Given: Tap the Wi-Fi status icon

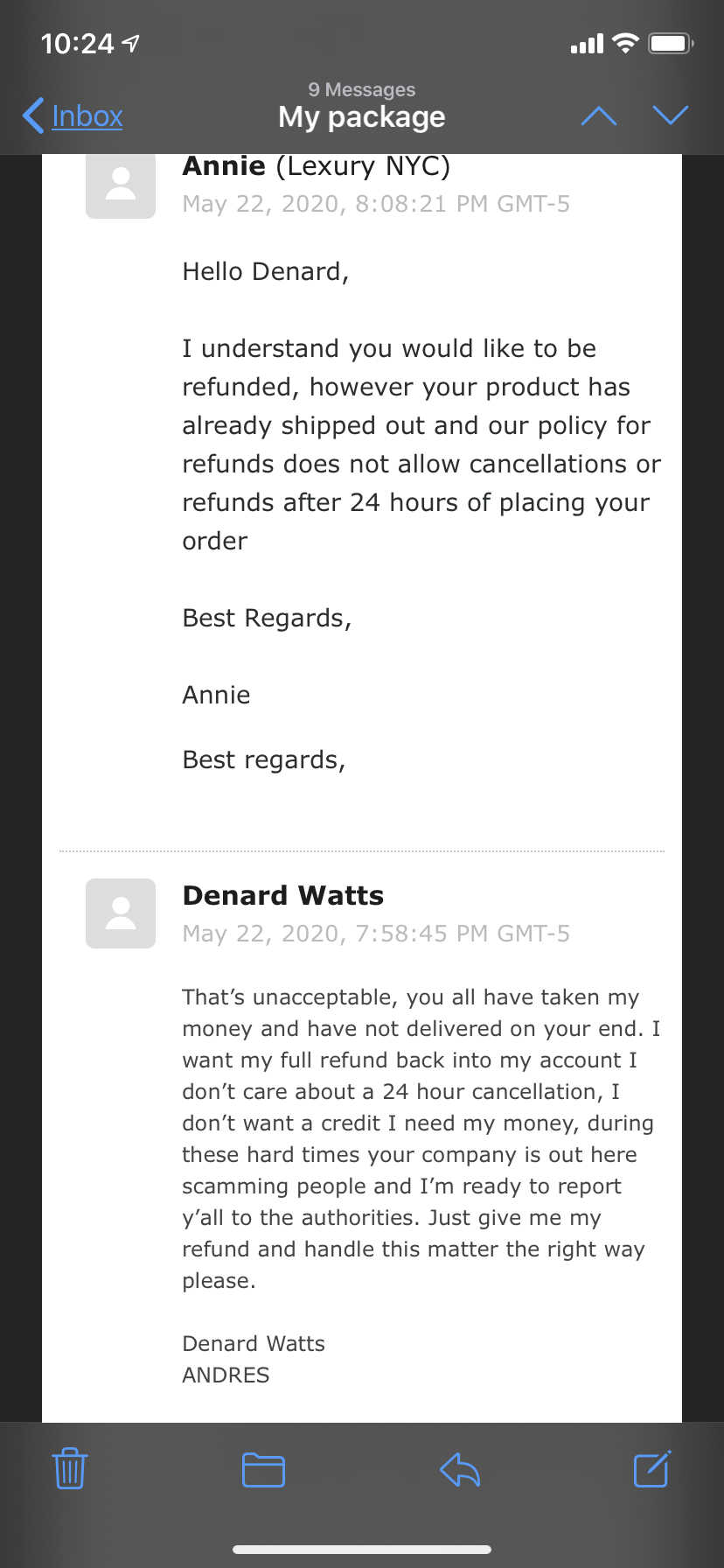Looking at the screenshot, I should (625, 43).
